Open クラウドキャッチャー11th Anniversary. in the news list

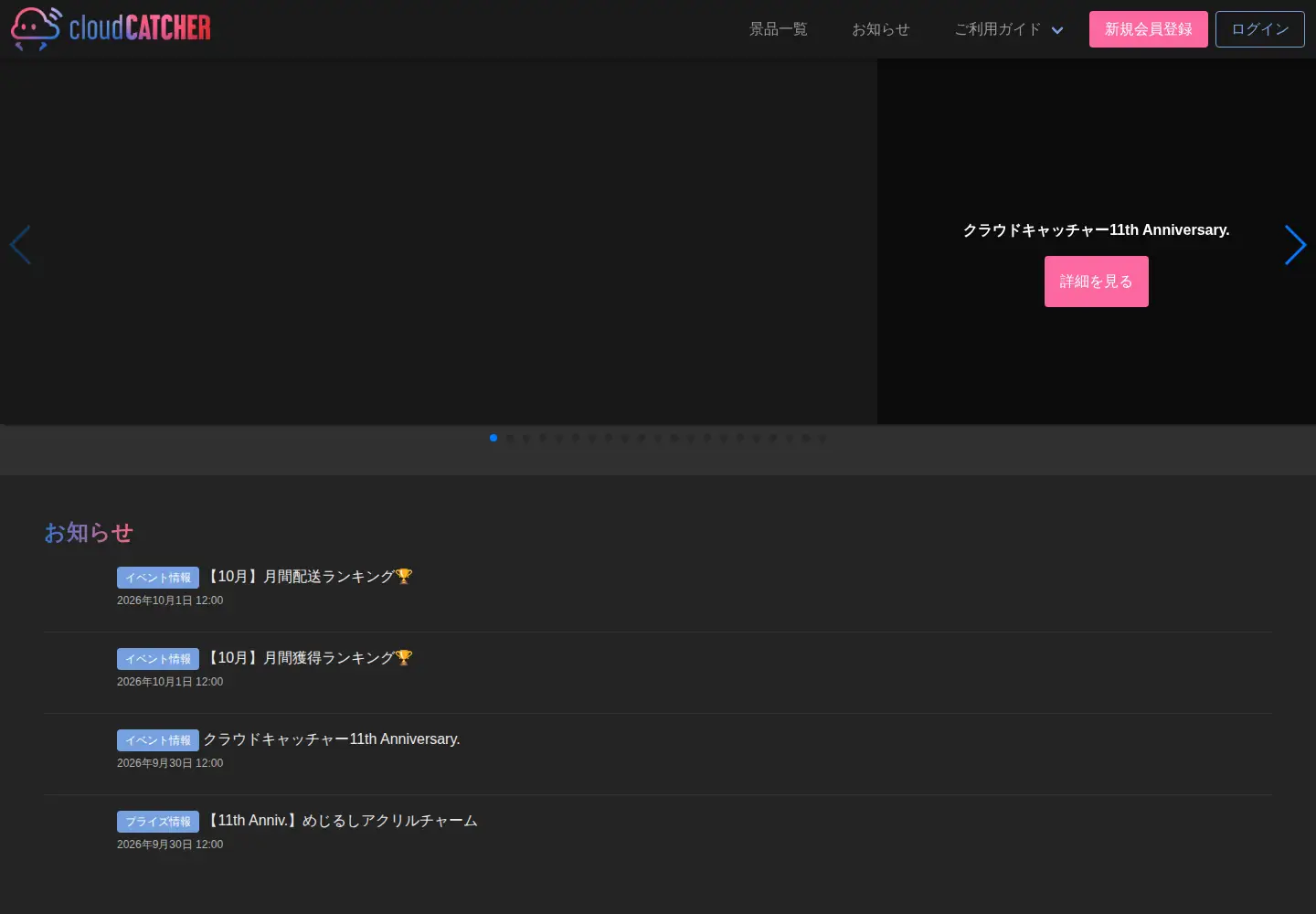point(332,739)
